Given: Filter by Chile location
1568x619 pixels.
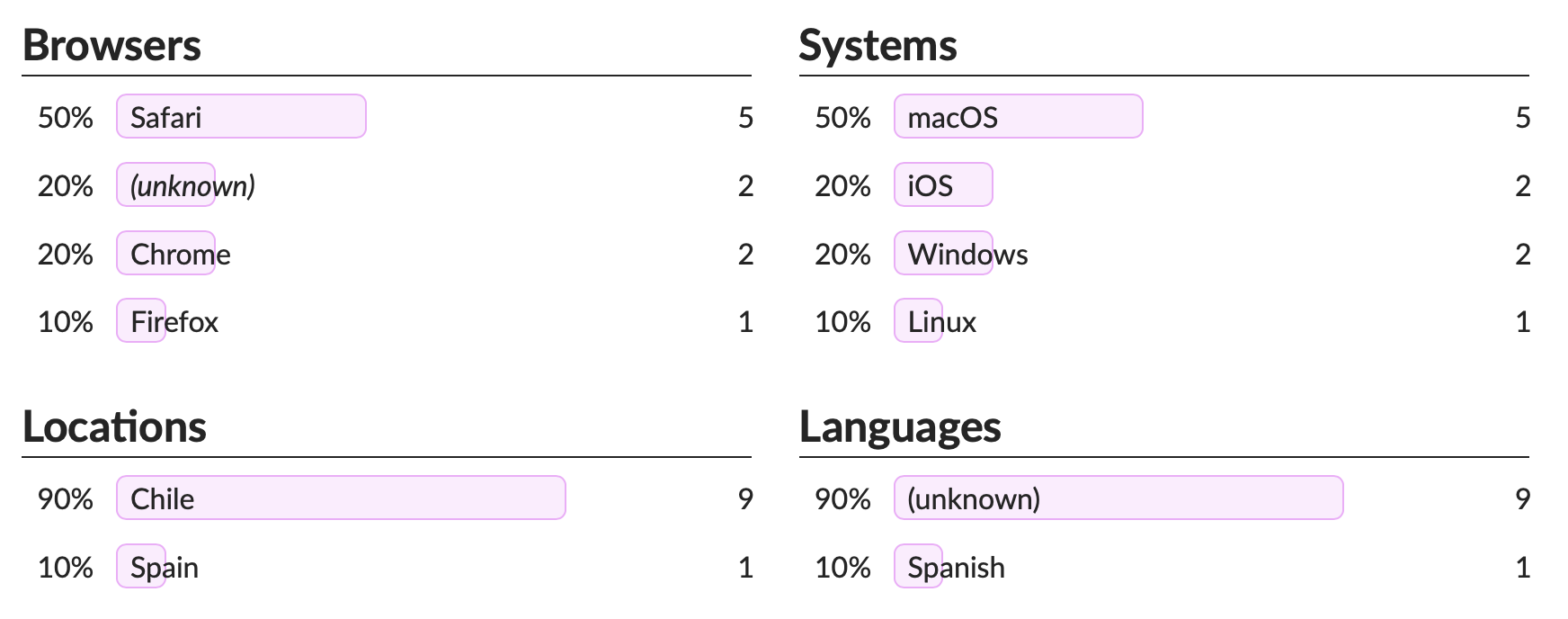Looking at the screenshot, I should pyautogui.click(x=163, y=498).
